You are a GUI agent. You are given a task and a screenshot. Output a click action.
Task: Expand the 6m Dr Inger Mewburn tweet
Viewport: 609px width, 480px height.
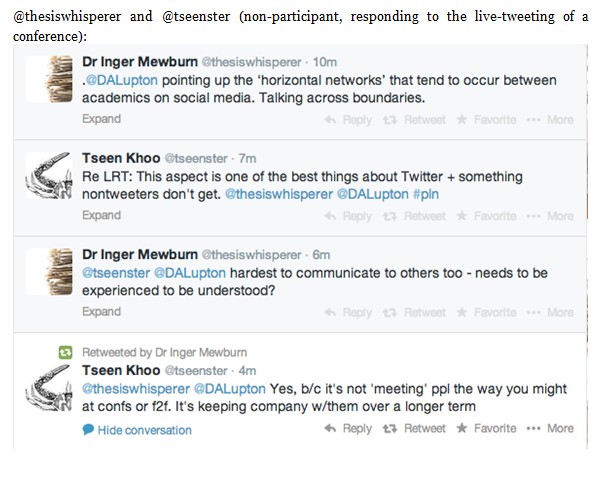101,311
